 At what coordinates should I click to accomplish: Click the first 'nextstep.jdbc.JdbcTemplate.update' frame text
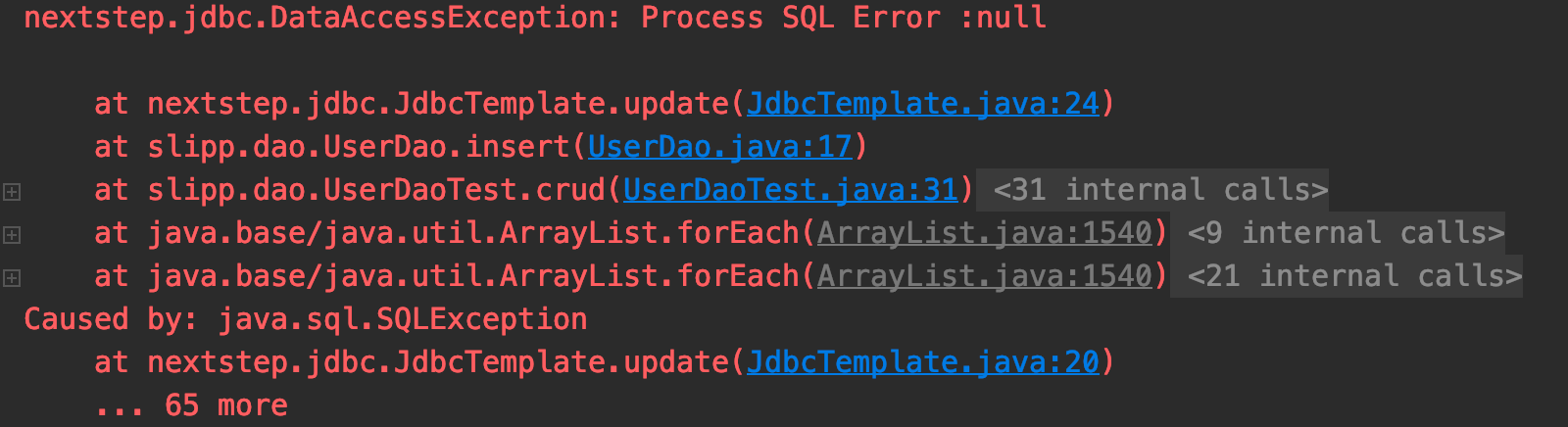(x=438, y=104)
